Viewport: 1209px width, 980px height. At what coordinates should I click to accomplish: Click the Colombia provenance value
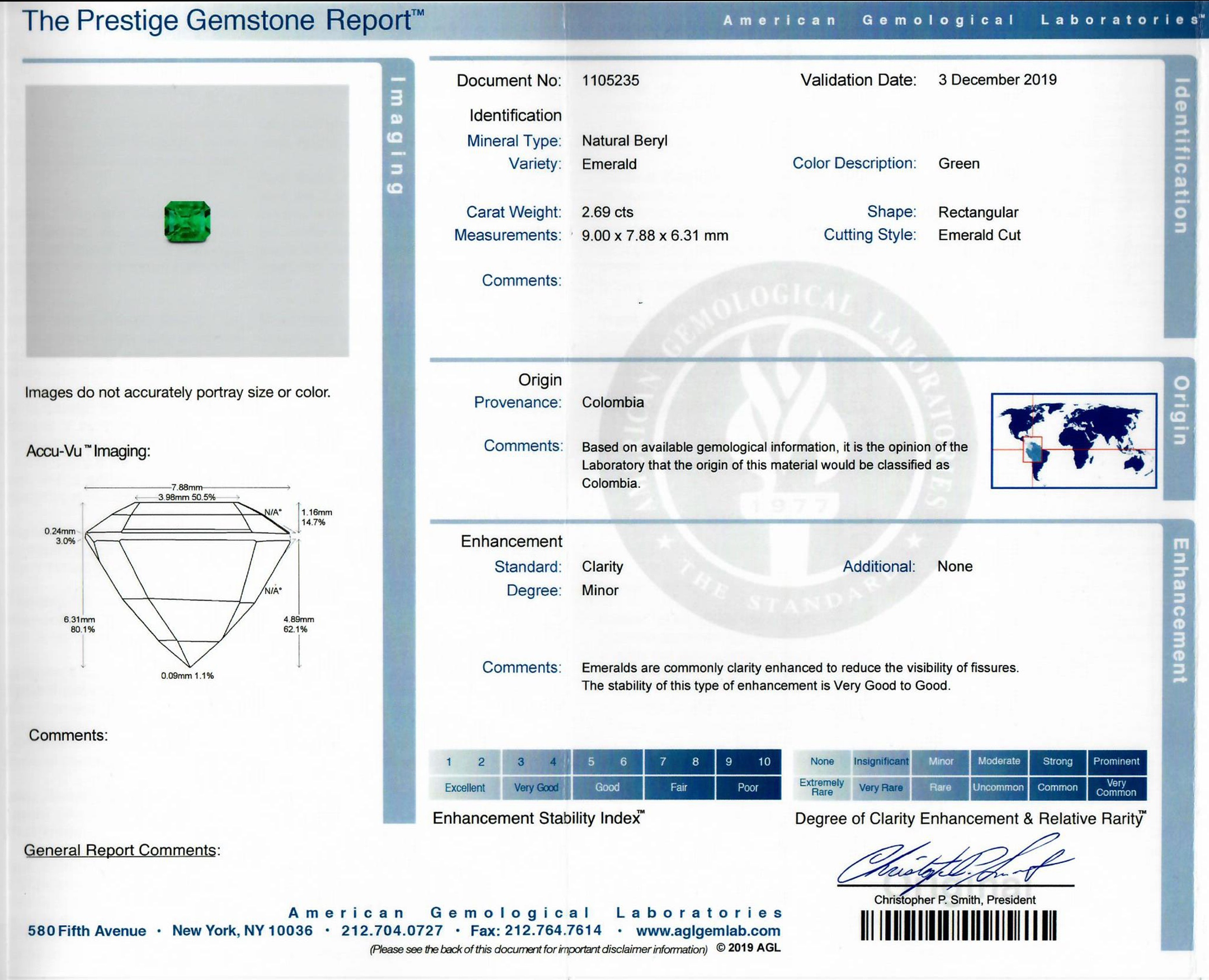(x=613, y=402)
